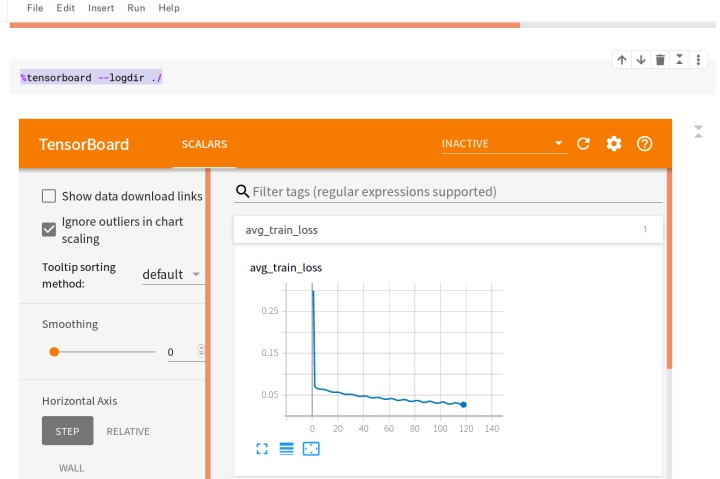This screenshot has width=720, height=479.
Task: Adjust the Smoothing slider handle
Action: [x=54, y=352]
